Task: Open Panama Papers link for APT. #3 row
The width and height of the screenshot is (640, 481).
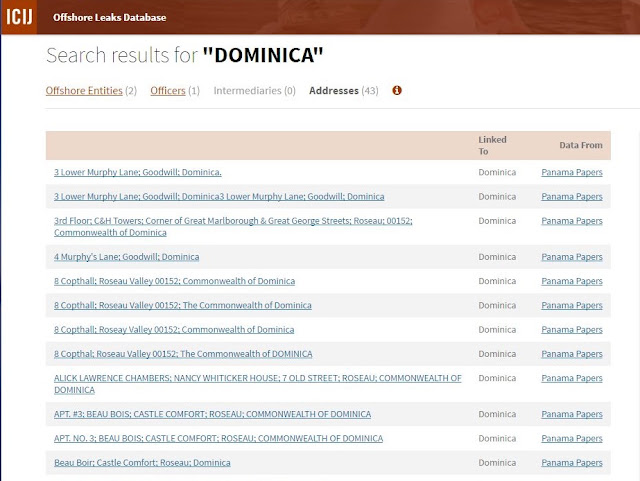Action: 571,414
